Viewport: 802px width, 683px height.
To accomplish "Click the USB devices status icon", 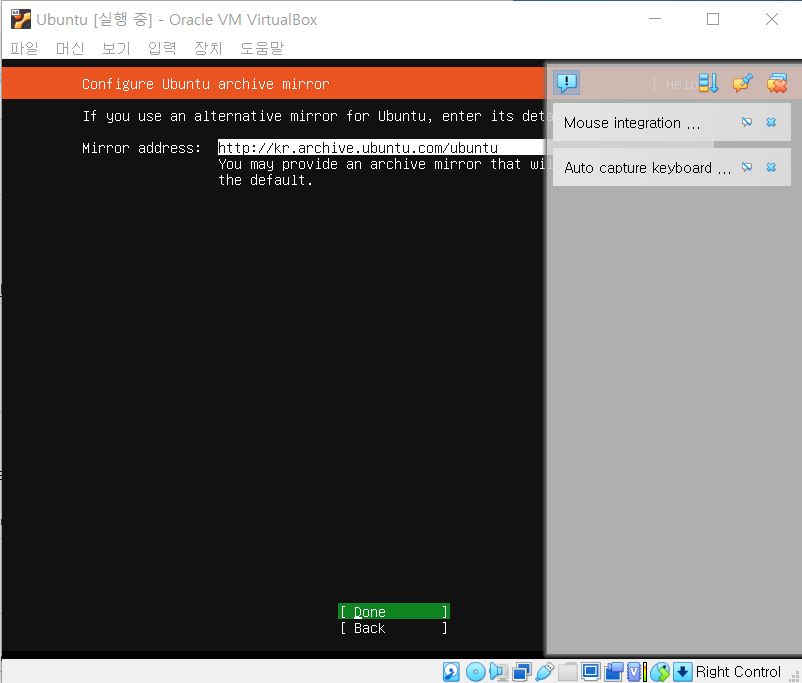I will (545, 672).
